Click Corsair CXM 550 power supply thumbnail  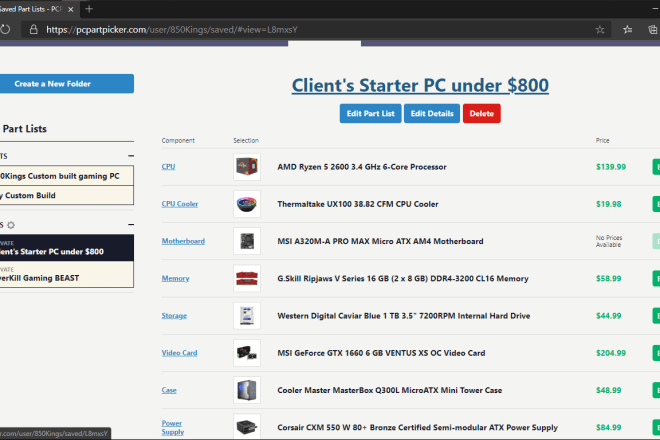(247, 427)
